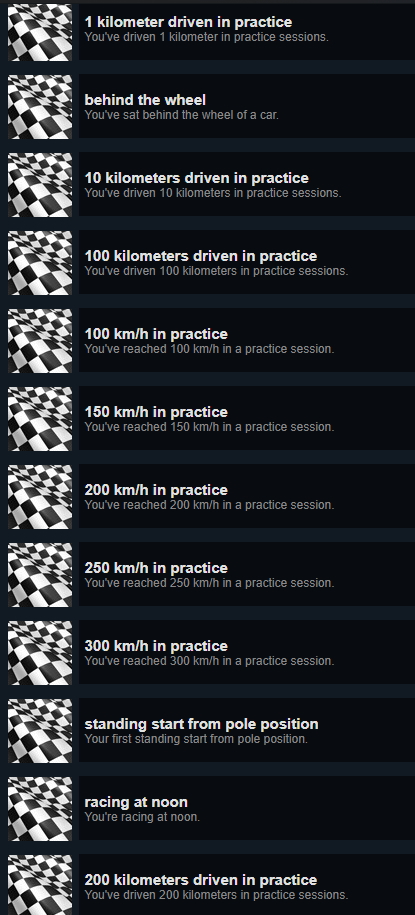
Task: Click description 'You've reached 150 km/h in a practice session.'
Action: [210, 427]
